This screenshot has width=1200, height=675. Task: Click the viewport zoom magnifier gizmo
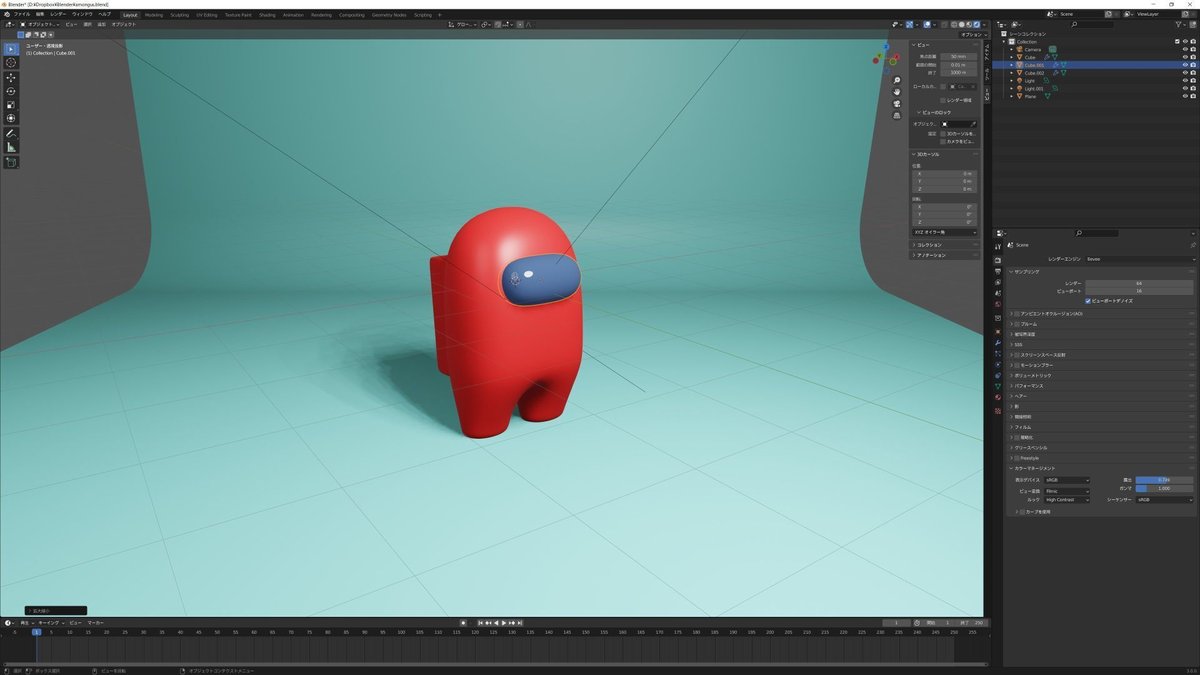coord(897,80)
